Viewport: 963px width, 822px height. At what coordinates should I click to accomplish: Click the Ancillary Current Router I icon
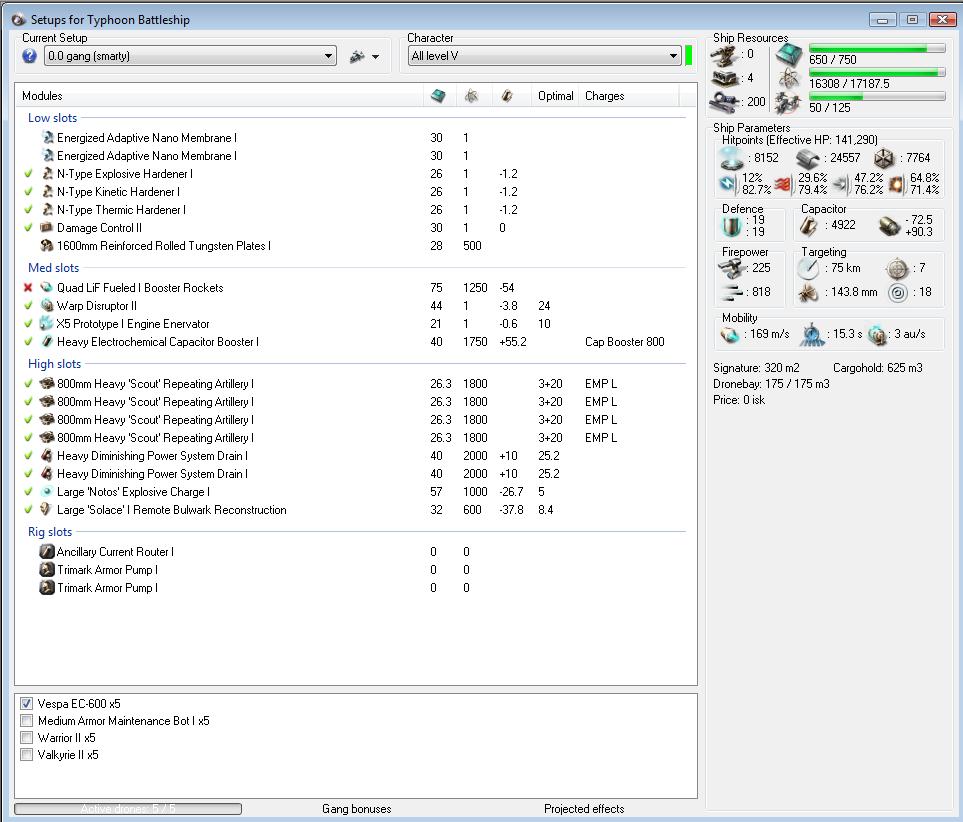(47, 552)
